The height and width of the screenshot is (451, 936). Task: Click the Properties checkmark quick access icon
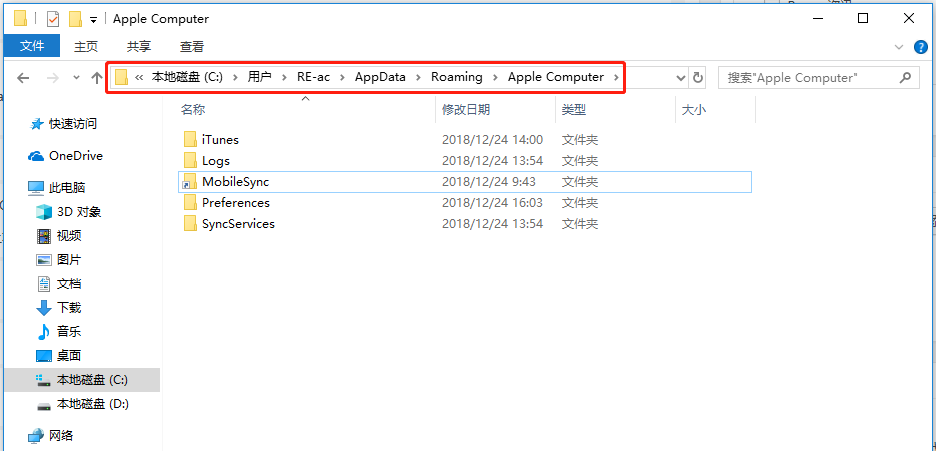[x=53, y=19]
